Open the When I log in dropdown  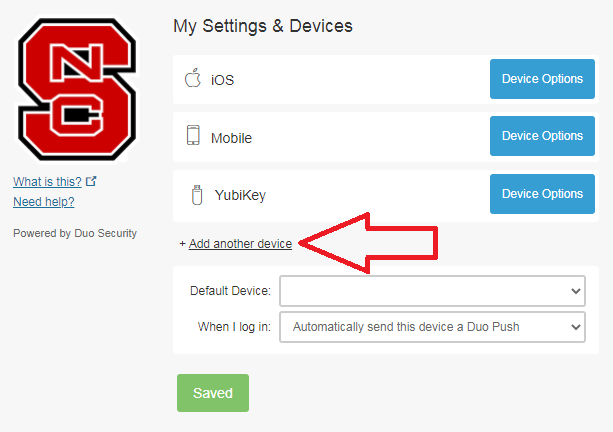click(432, 326)
